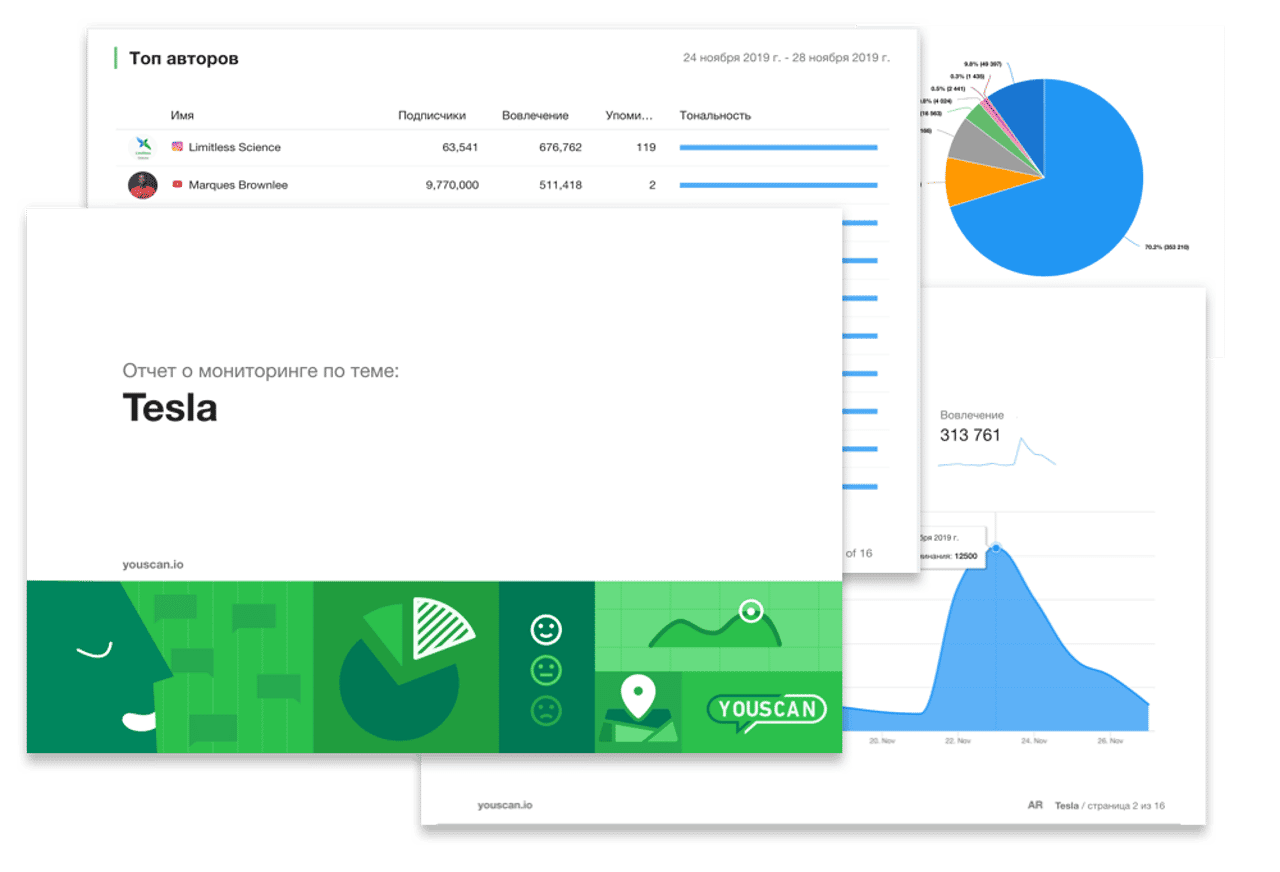Click the 9,770,000 subscribers value
This screenshot has width=1280, height=872.
click(x=452, y=185)
